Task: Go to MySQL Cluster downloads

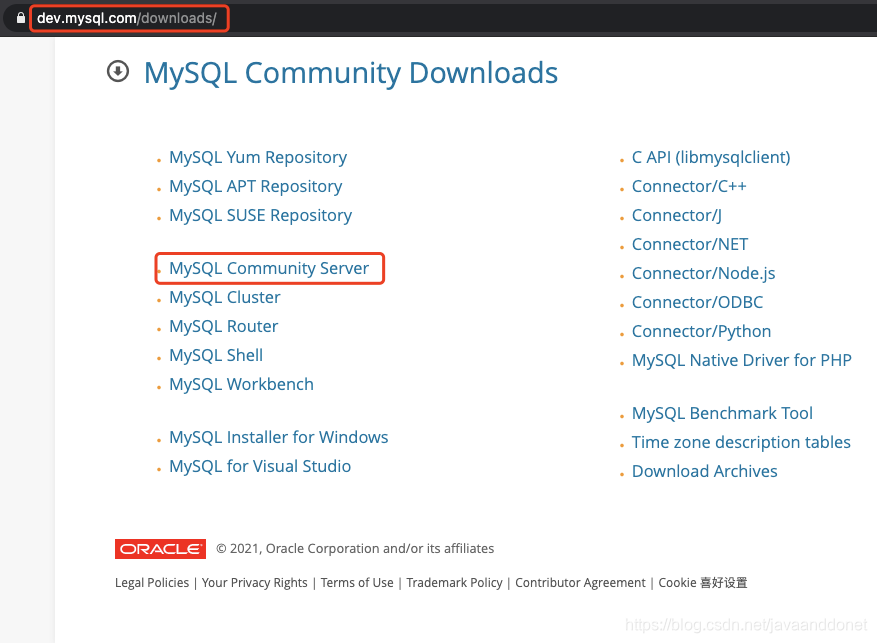Action: (x=225, y=297)
